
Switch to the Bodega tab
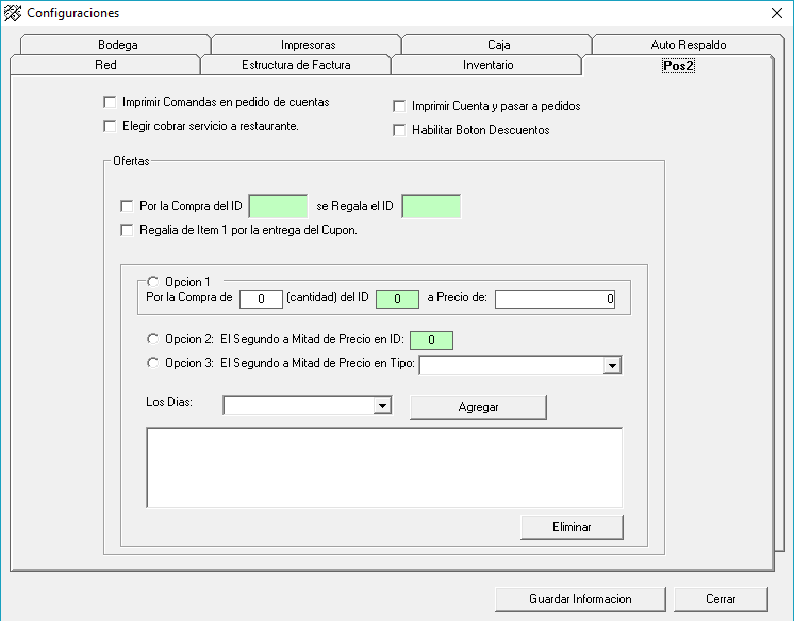118,45
